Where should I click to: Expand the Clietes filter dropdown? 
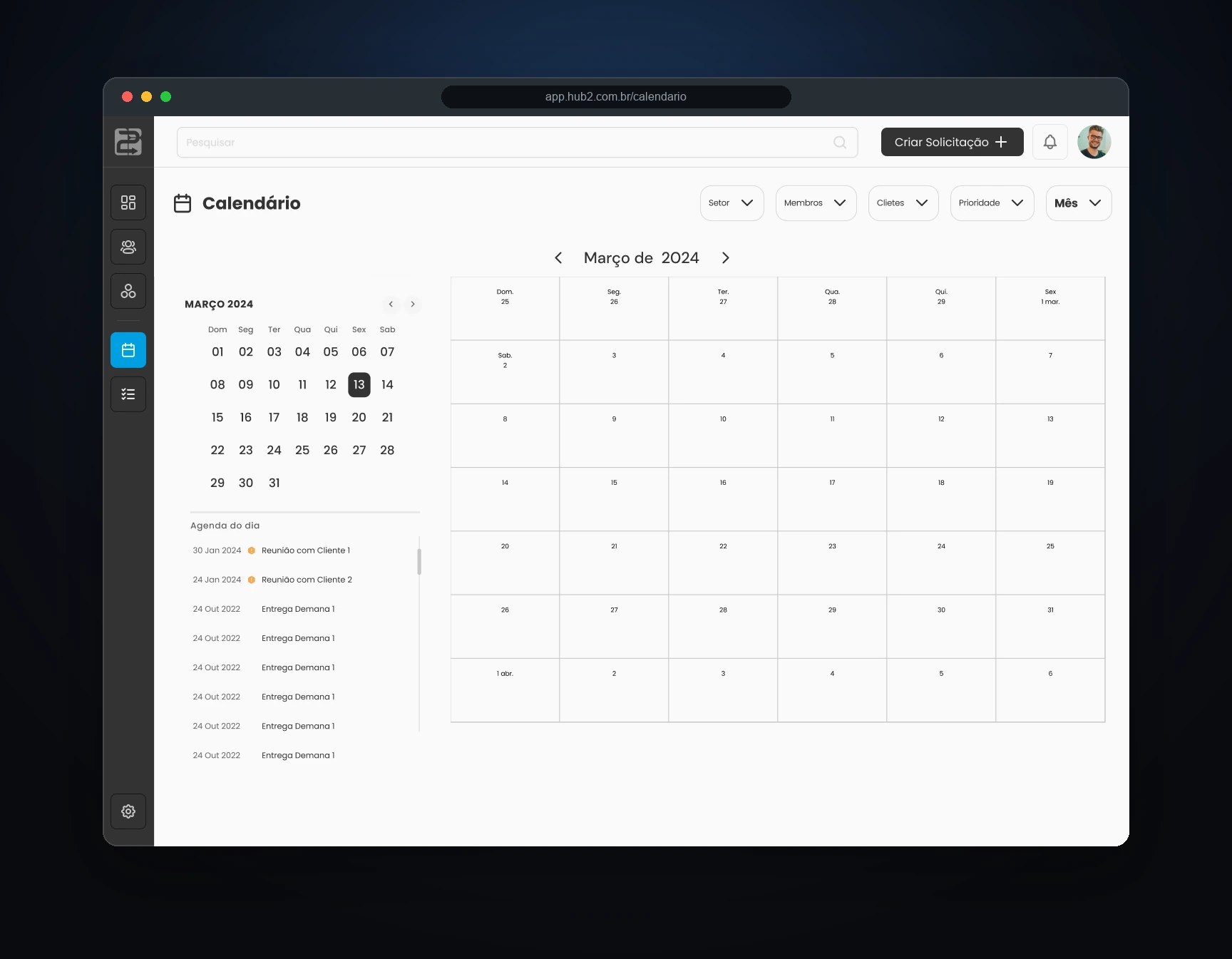coord(903,203)
